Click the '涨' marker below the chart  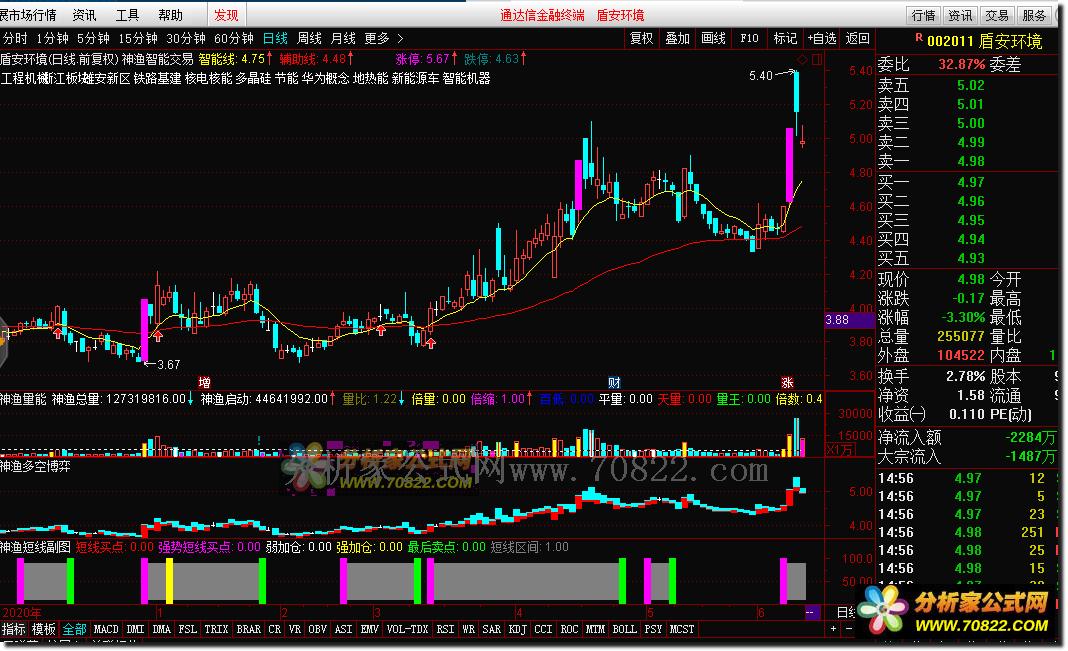coord(787,383)
